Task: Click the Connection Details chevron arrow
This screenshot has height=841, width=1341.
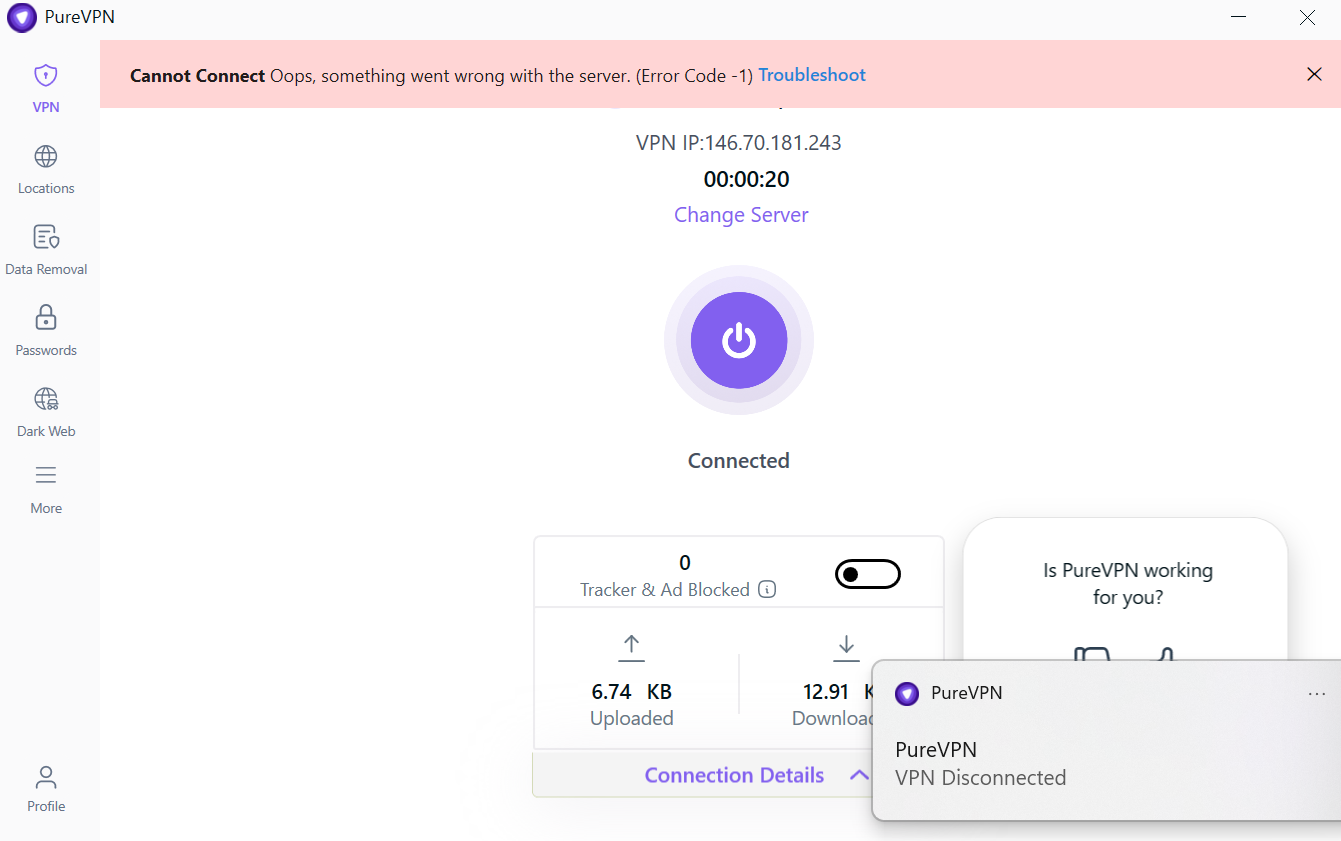Action: pos(859,775)
